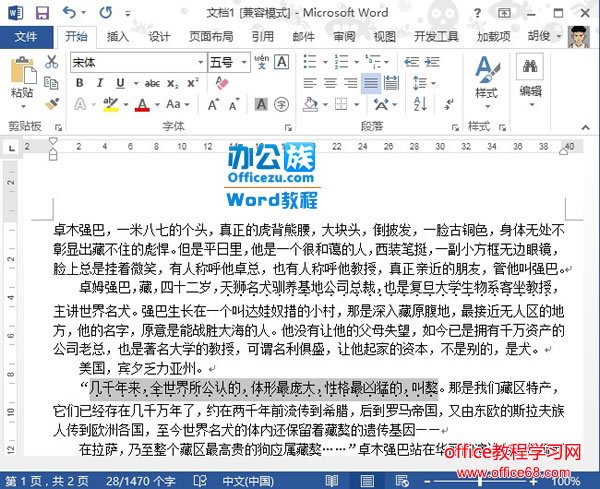Open the Styles gallery icon
Image resolution: width=600 pixels, height=489 pixels.
tap(487, 69)
